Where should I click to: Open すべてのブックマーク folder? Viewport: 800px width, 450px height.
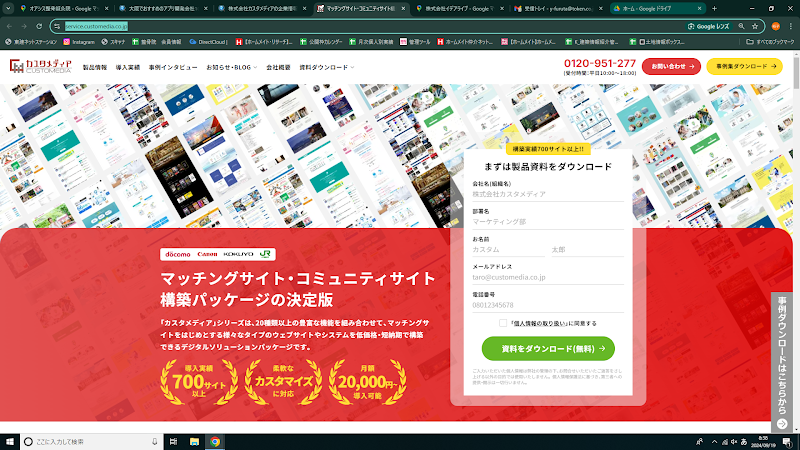(770, 42)
